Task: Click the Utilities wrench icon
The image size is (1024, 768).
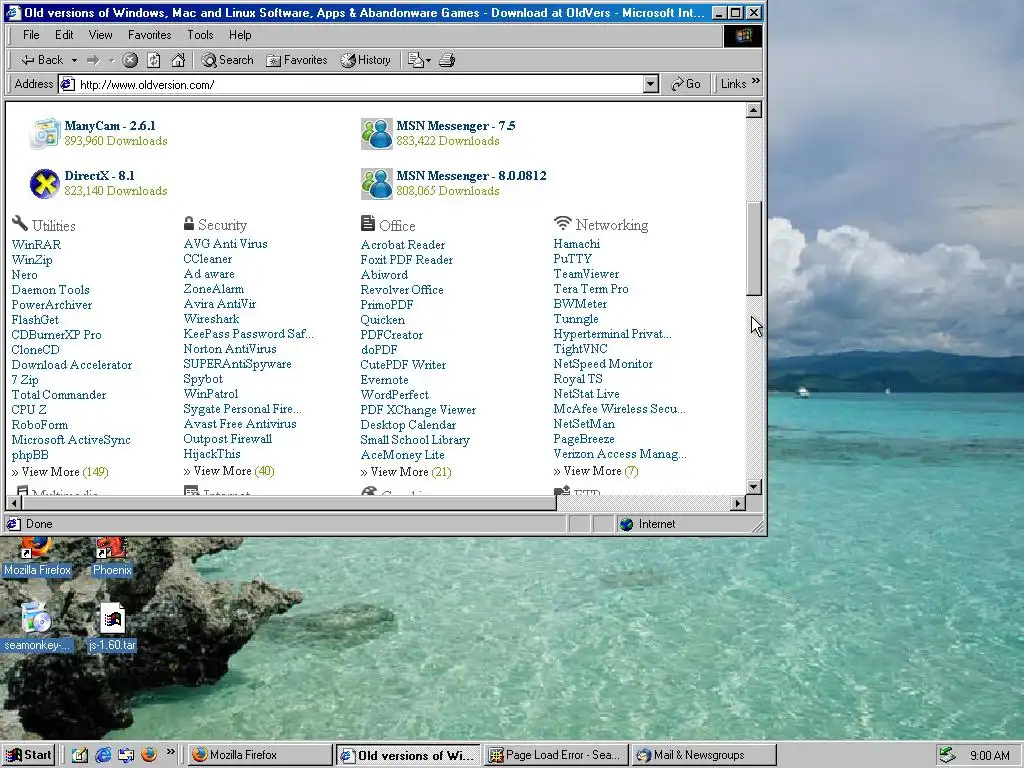Action: [20, 223]
